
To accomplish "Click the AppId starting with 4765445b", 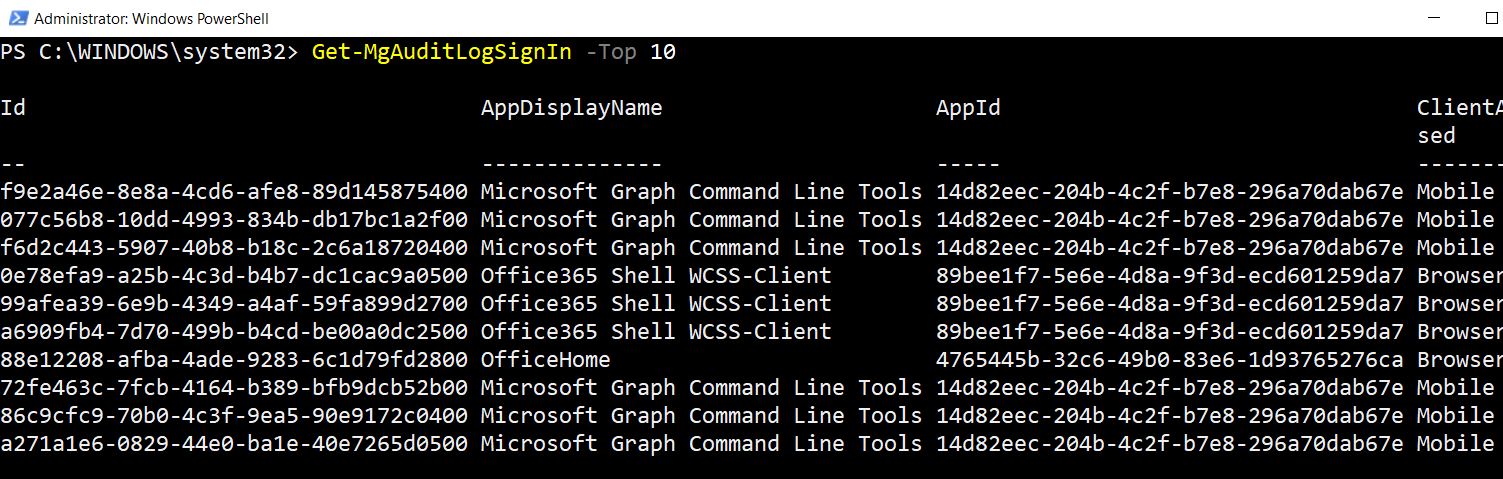I will click(1169, 360).
